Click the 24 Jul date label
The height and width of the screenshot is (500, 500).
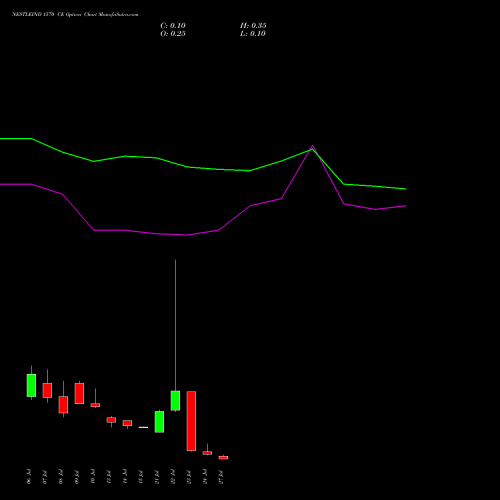click(205, 477)
